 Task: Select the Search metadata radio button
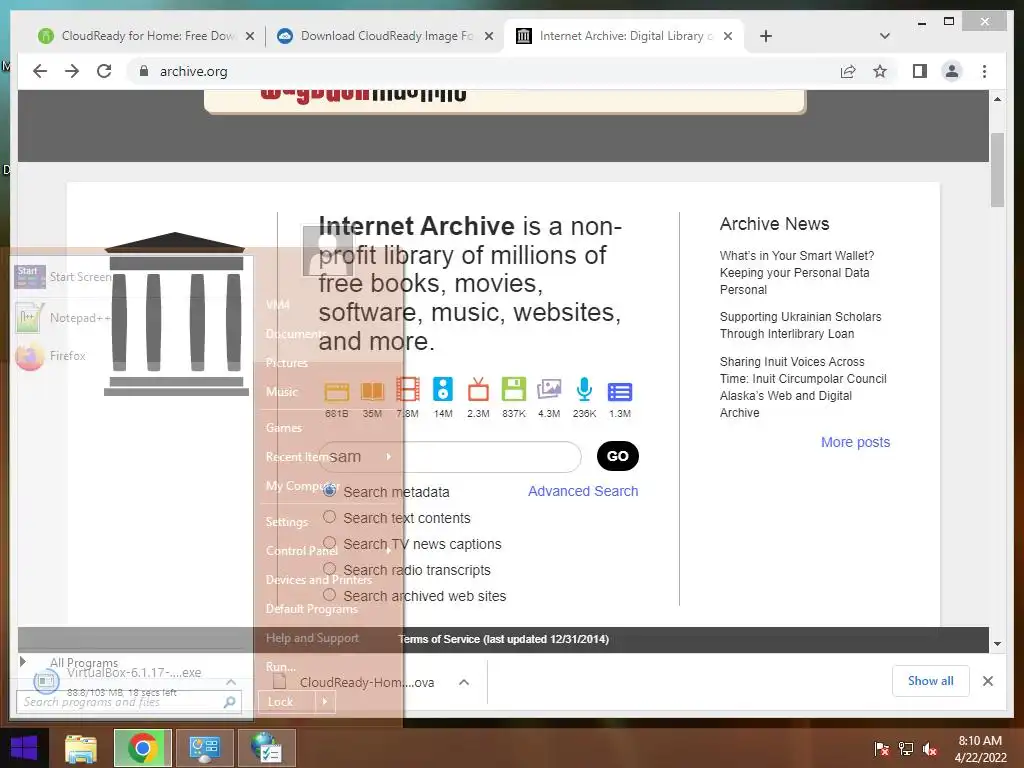point(330,490)
